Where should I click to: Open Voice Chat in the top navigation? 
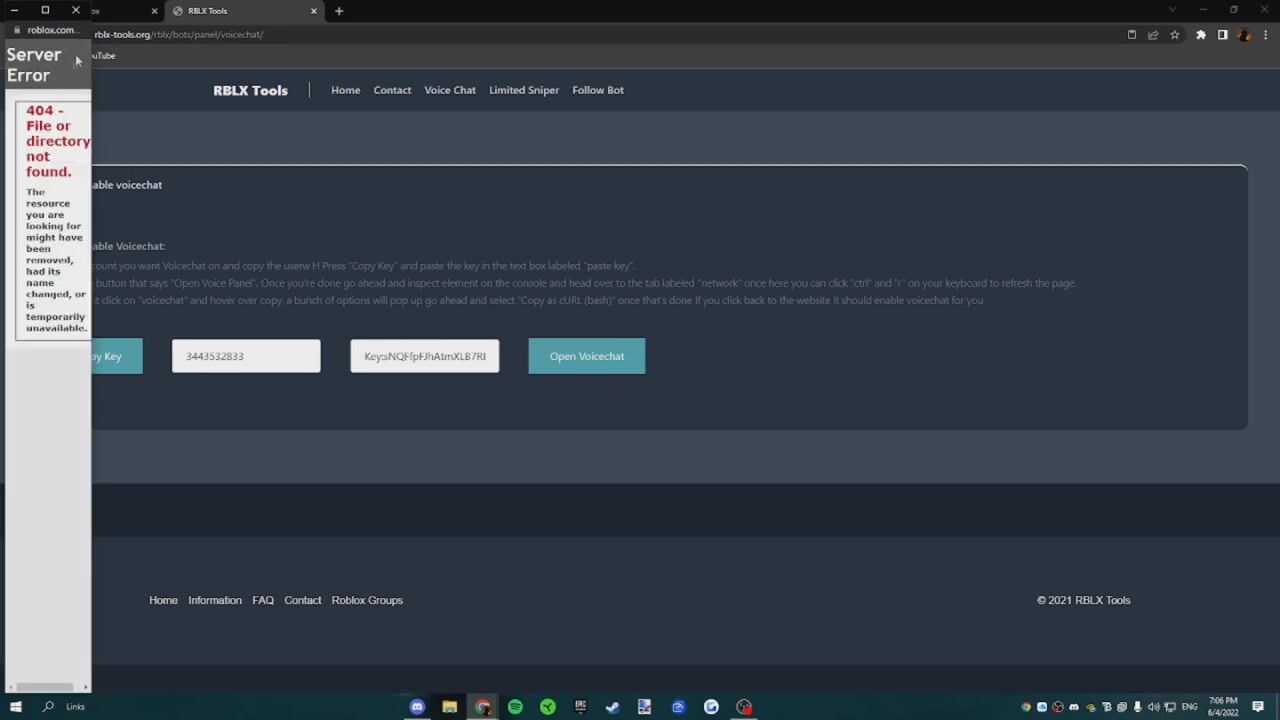click(x=450, y=90)
